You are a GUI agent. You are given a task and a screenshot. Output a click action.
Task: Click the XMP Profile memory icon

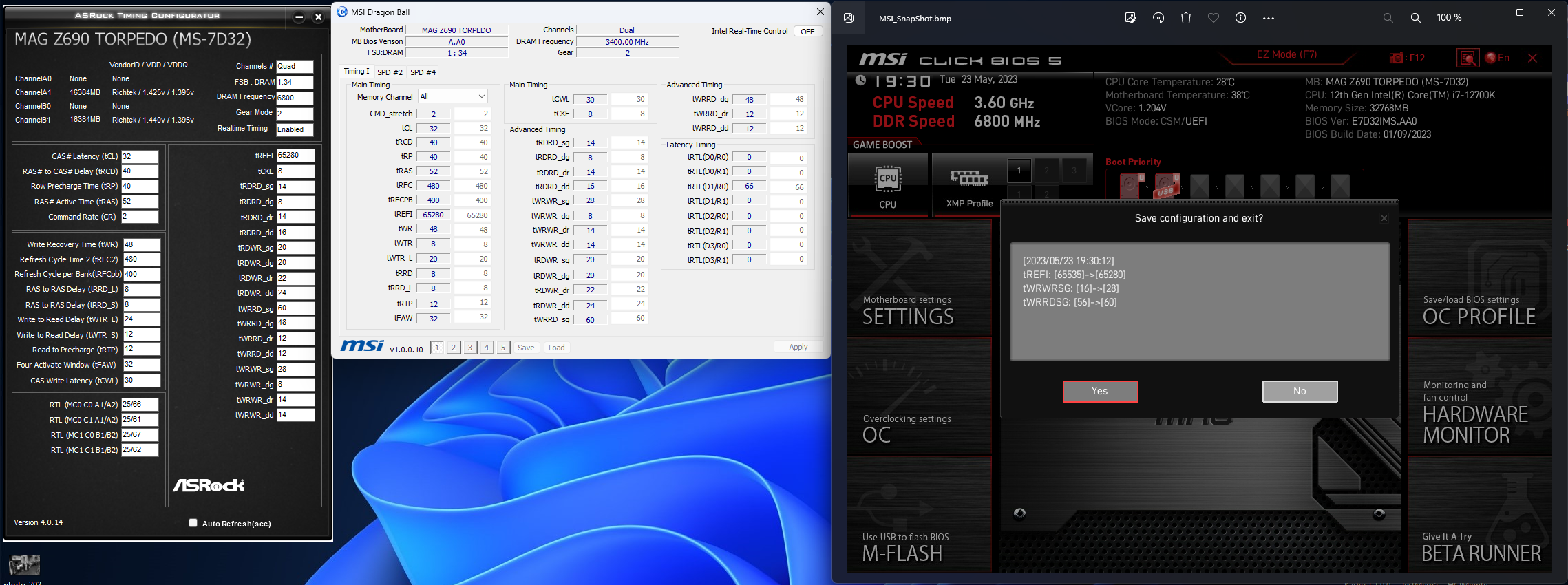969,178
